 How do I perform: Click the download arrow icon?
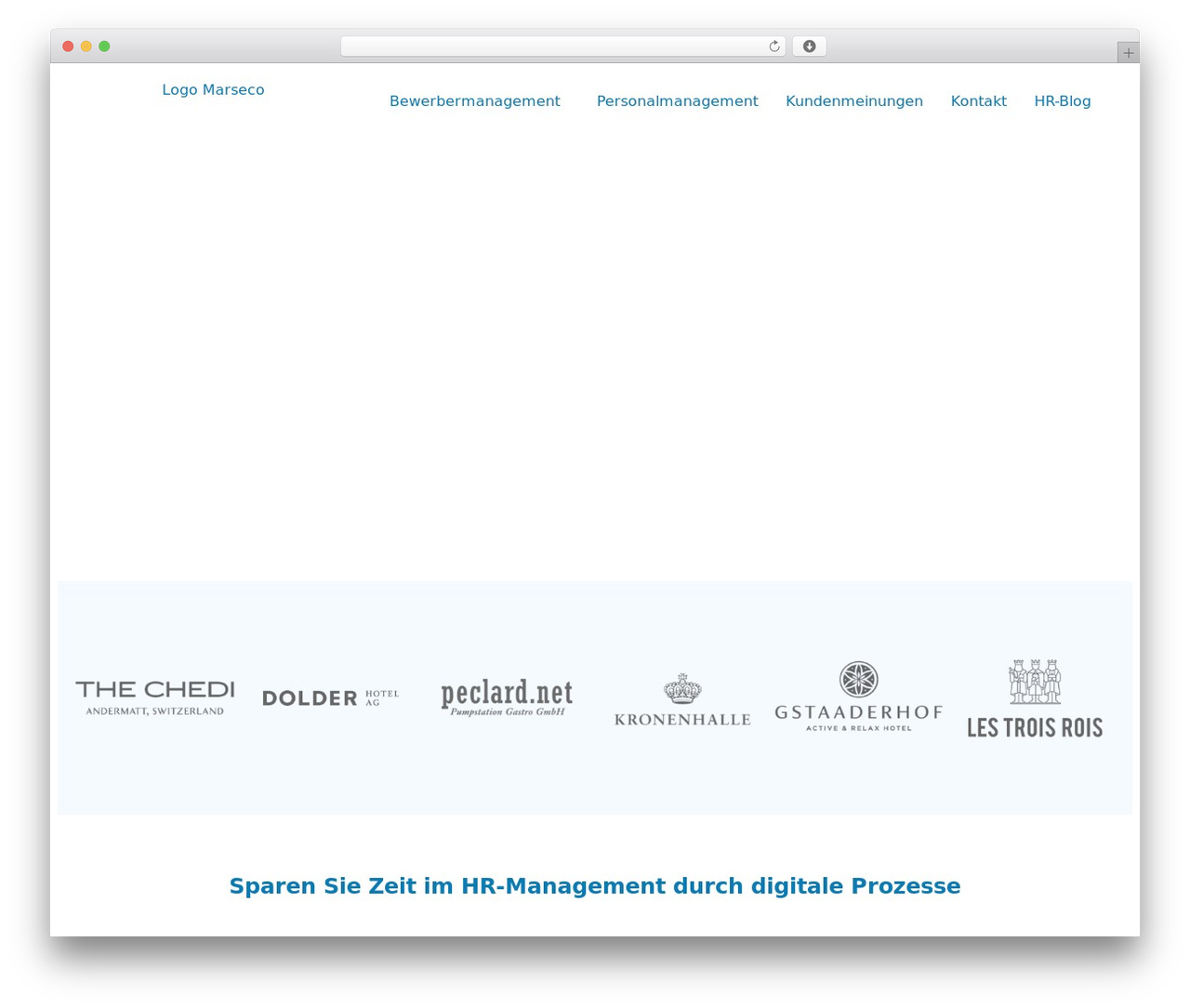tap(809, 46)
